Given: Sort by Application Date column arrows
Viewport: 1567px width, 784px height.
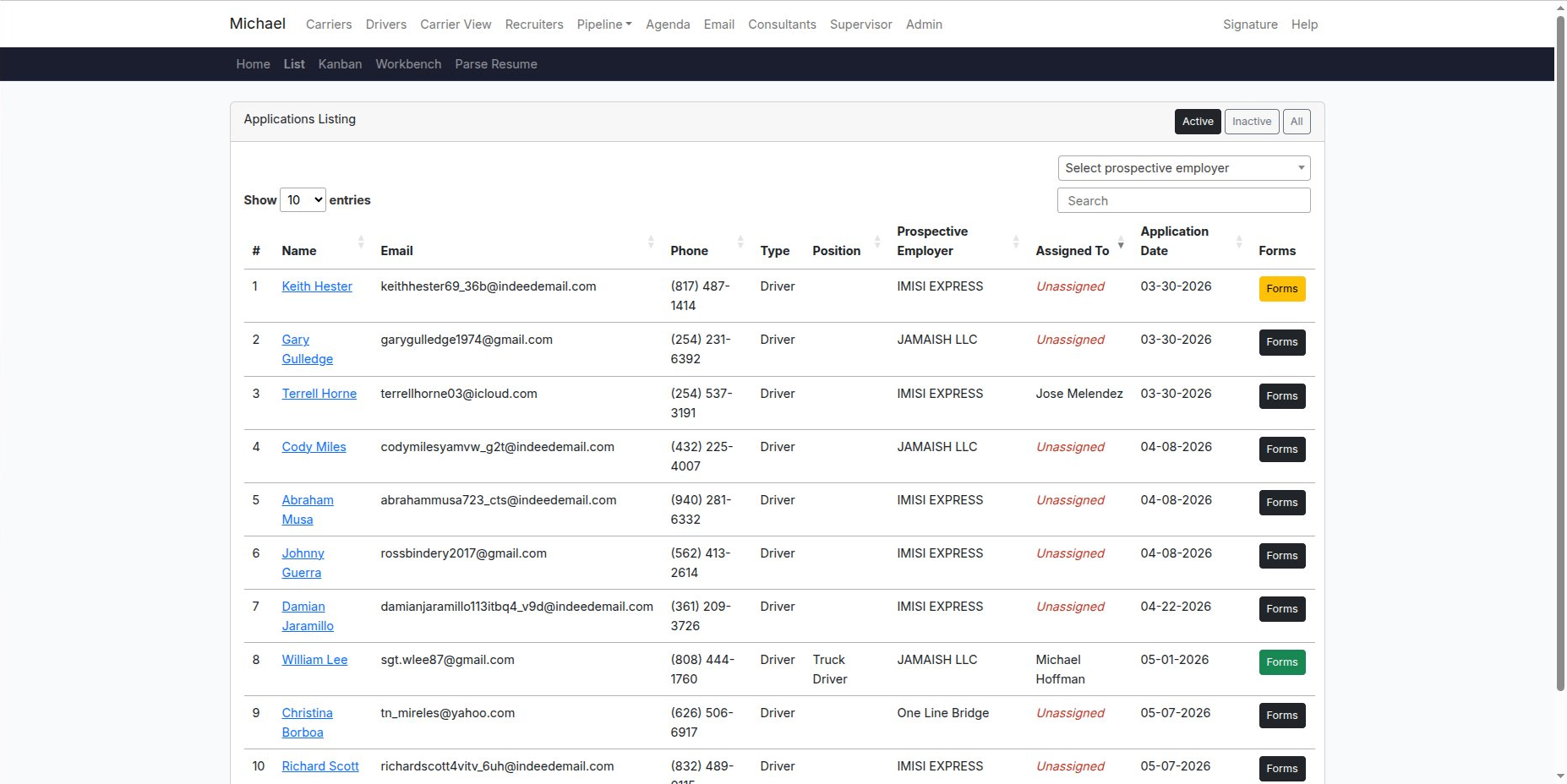Looking at the screenshot, I should coord(1239,242).
